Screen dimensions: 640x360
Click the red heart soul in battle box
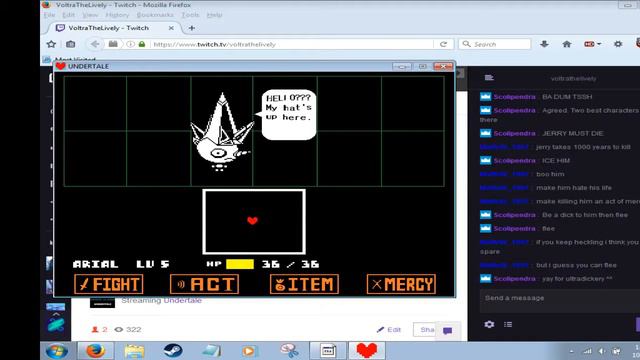pos(253,221)
